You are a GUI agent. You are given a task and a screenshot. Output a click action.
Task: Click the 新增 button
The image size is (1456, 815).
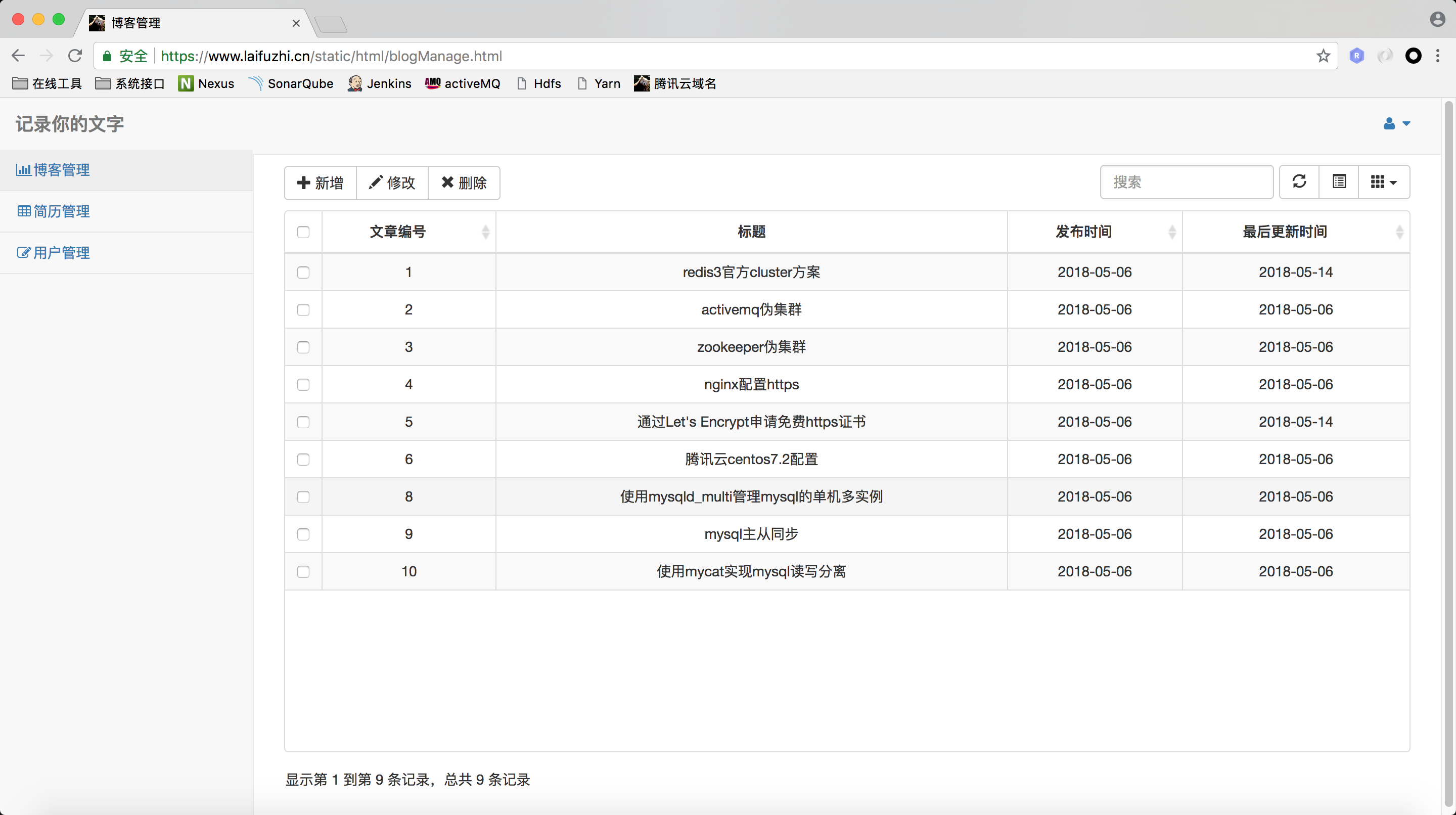pyautogui.click(x=321, y=183)
